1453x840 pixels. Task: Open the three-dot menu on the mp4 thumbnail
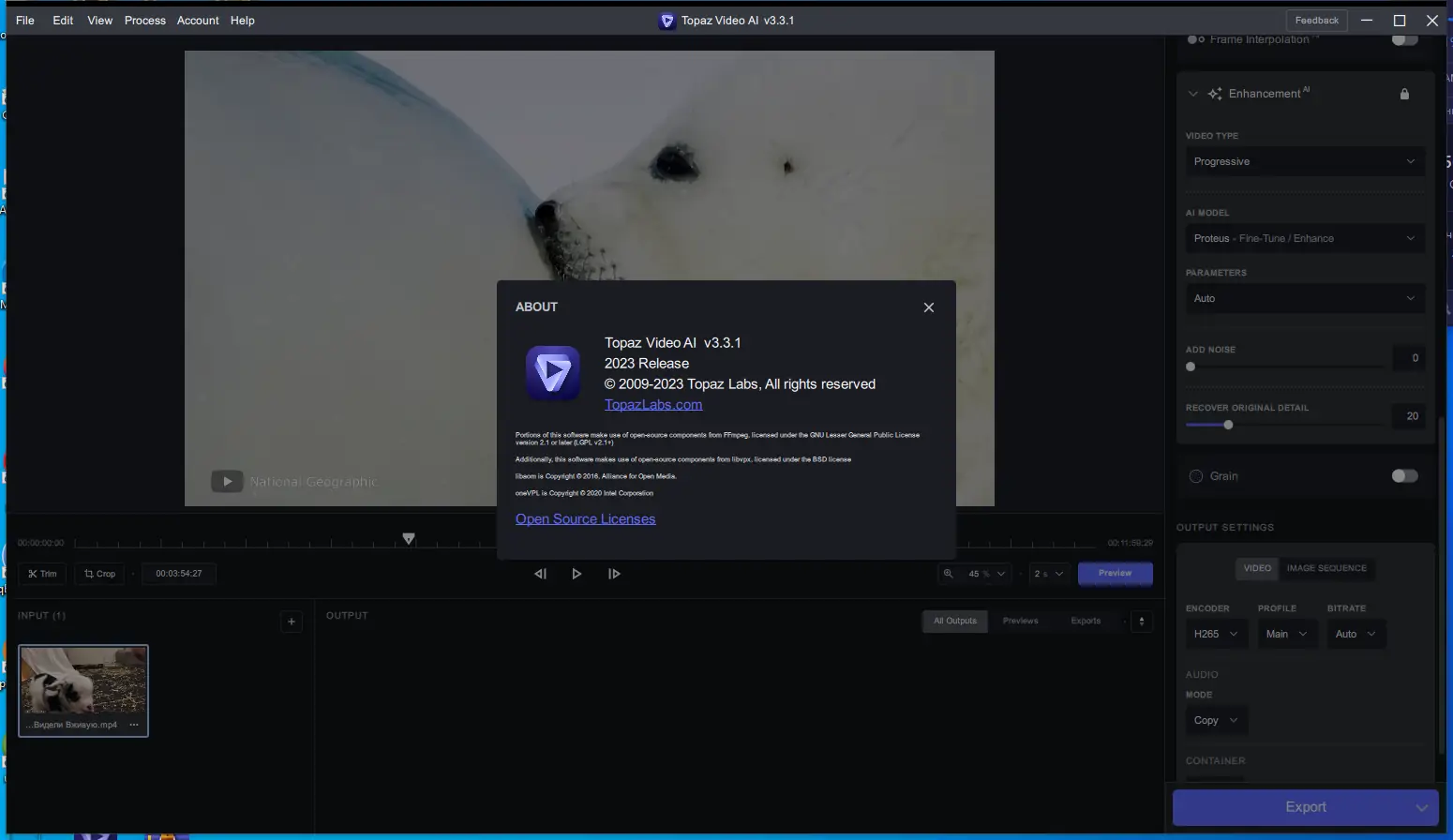click(134, 725)
